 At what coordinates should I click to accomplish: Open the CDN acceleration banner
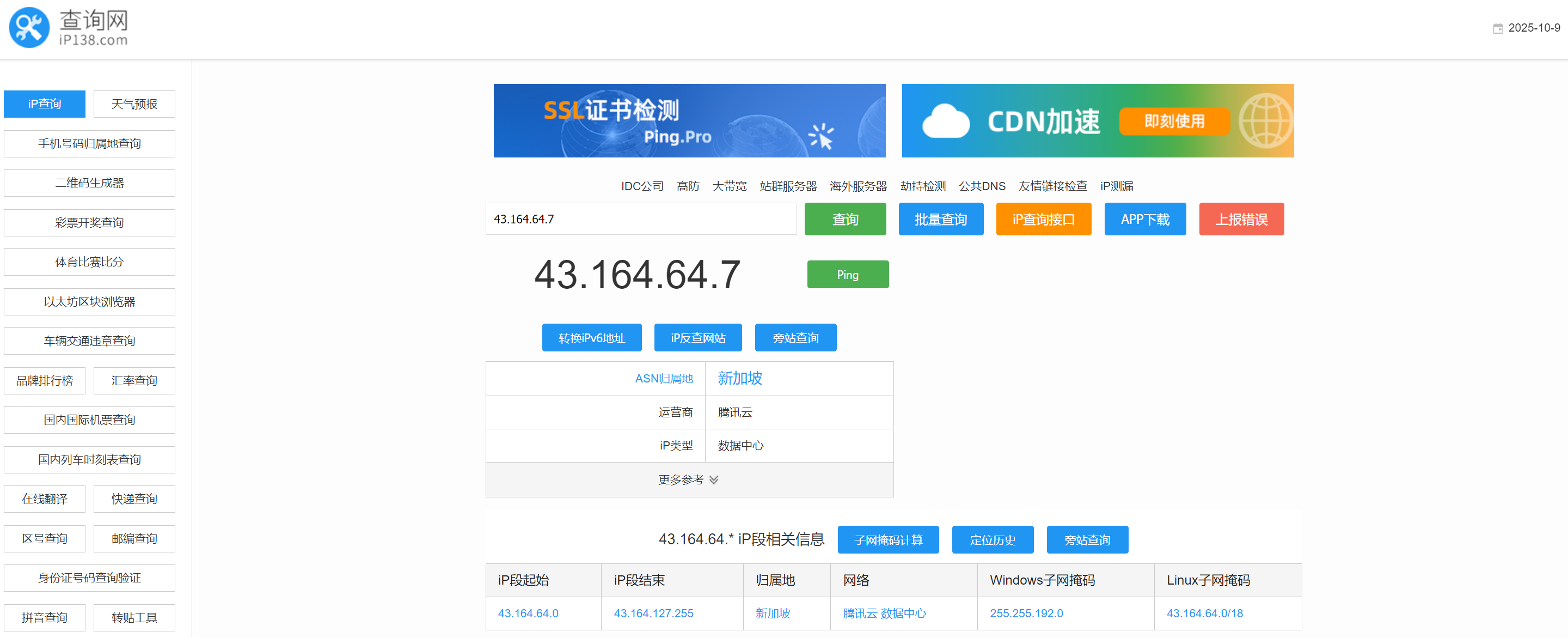[1097, 120]
